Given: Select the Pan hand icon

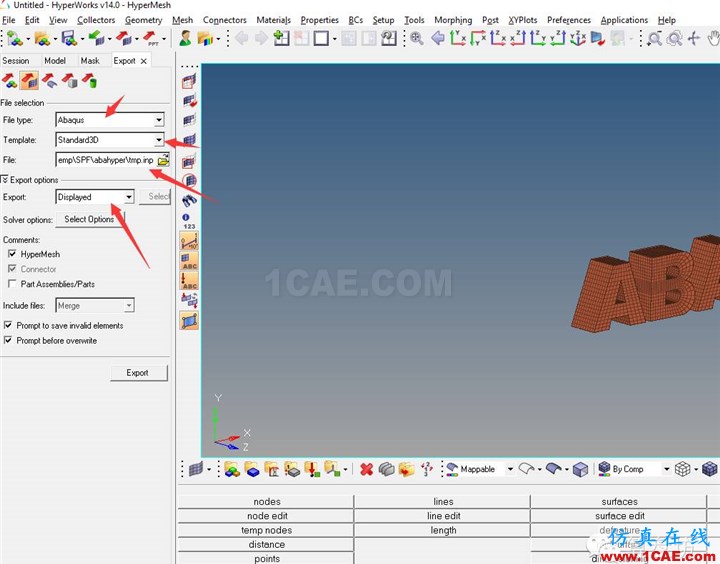Looking at the screenshot, I should click(713, 38).
